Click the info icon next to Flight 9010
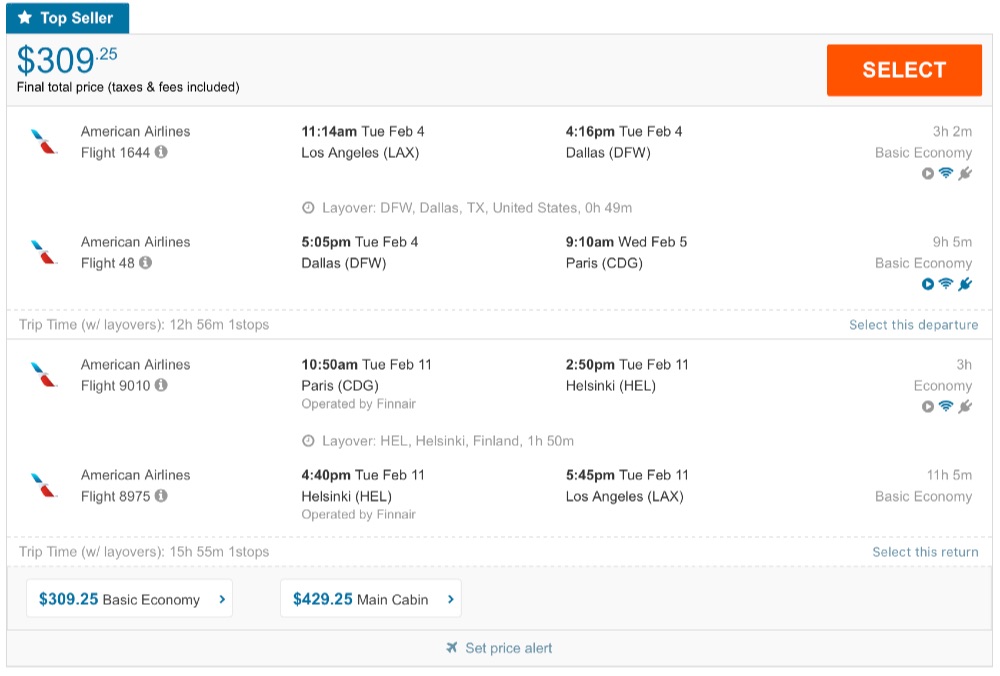 162,386
